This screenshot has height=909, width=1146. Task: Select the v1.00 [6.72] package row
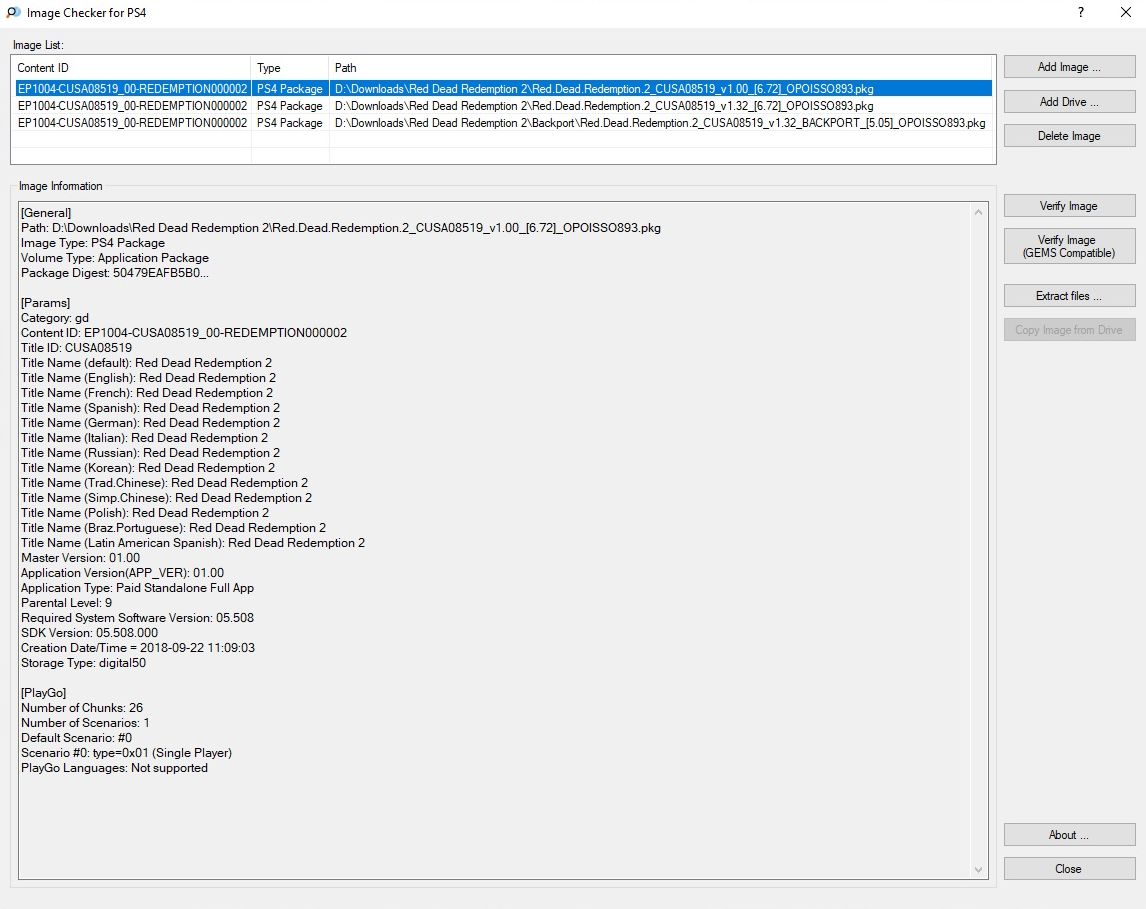504,88
